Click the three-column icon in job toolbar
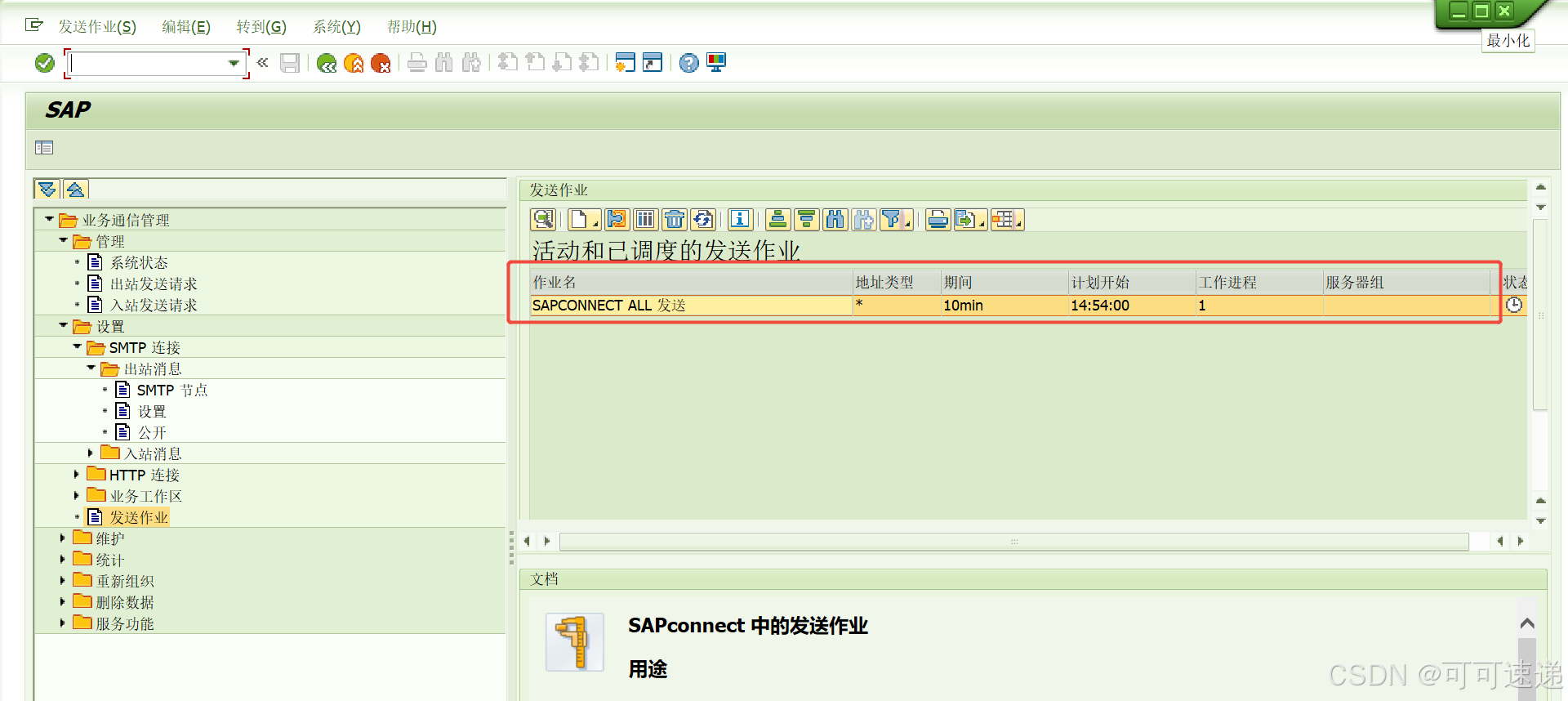 pyautogui.click(x=645, y=219)
